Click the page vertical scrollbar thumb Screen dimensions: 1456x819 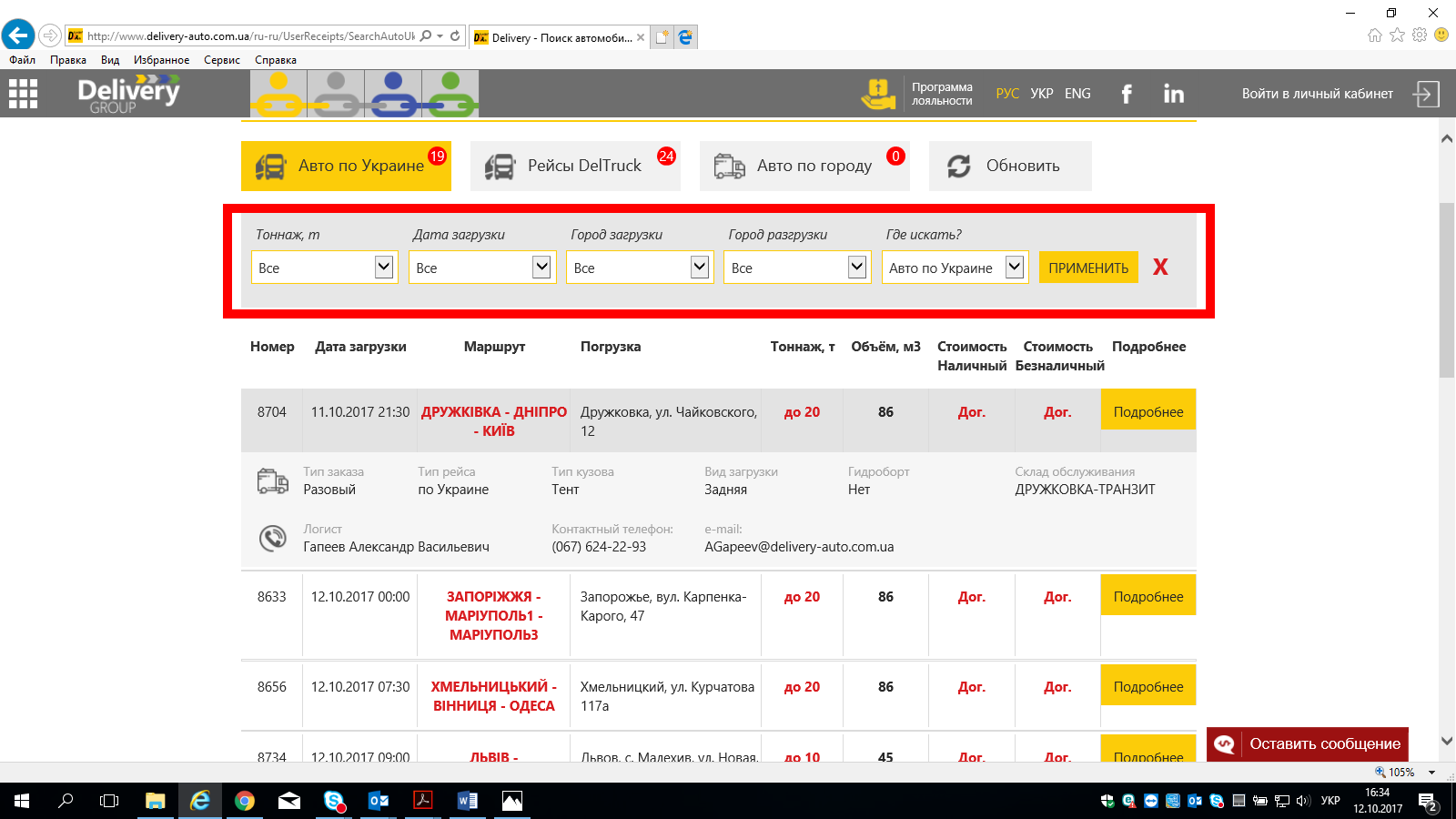point(1447,290)
